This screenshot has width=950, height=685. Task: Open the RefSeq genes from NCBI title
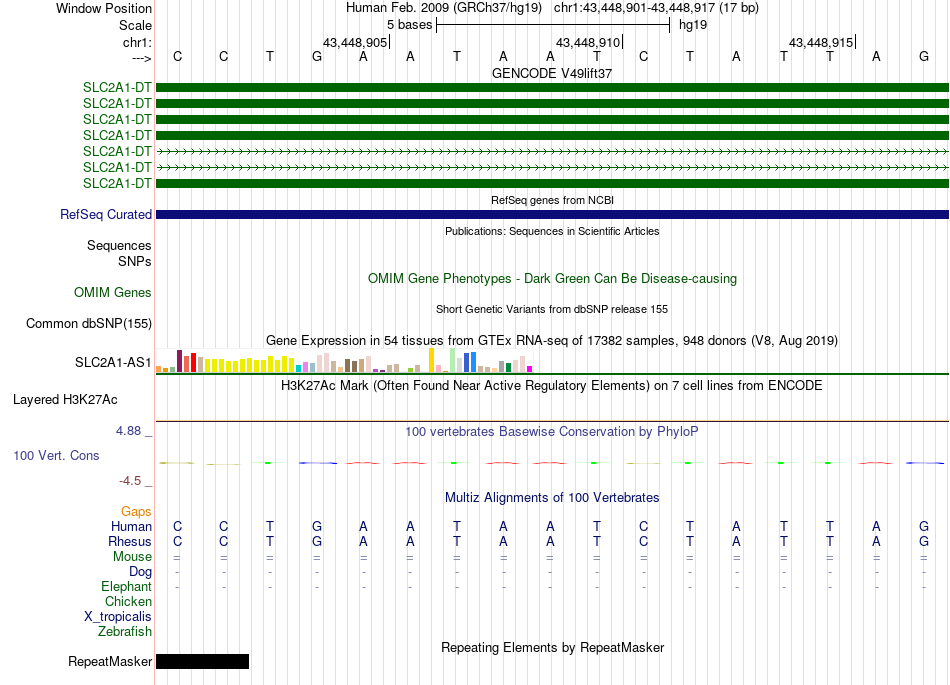(x=552, y=200)
